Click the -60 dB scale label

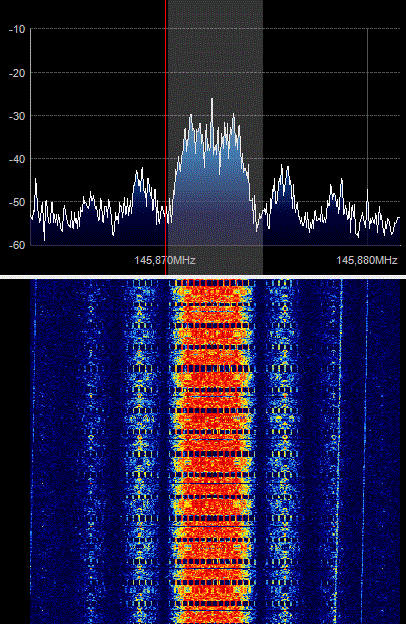pyautogui.click(x=17, y=245)
